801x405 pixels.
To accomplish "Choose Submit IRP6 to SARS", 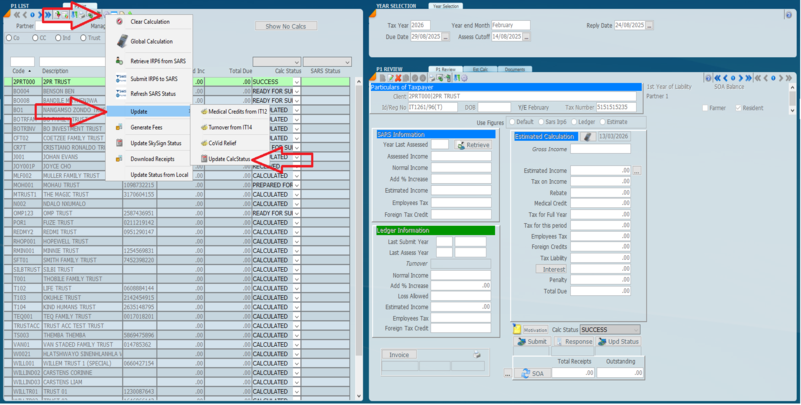I will click(119, 78).
